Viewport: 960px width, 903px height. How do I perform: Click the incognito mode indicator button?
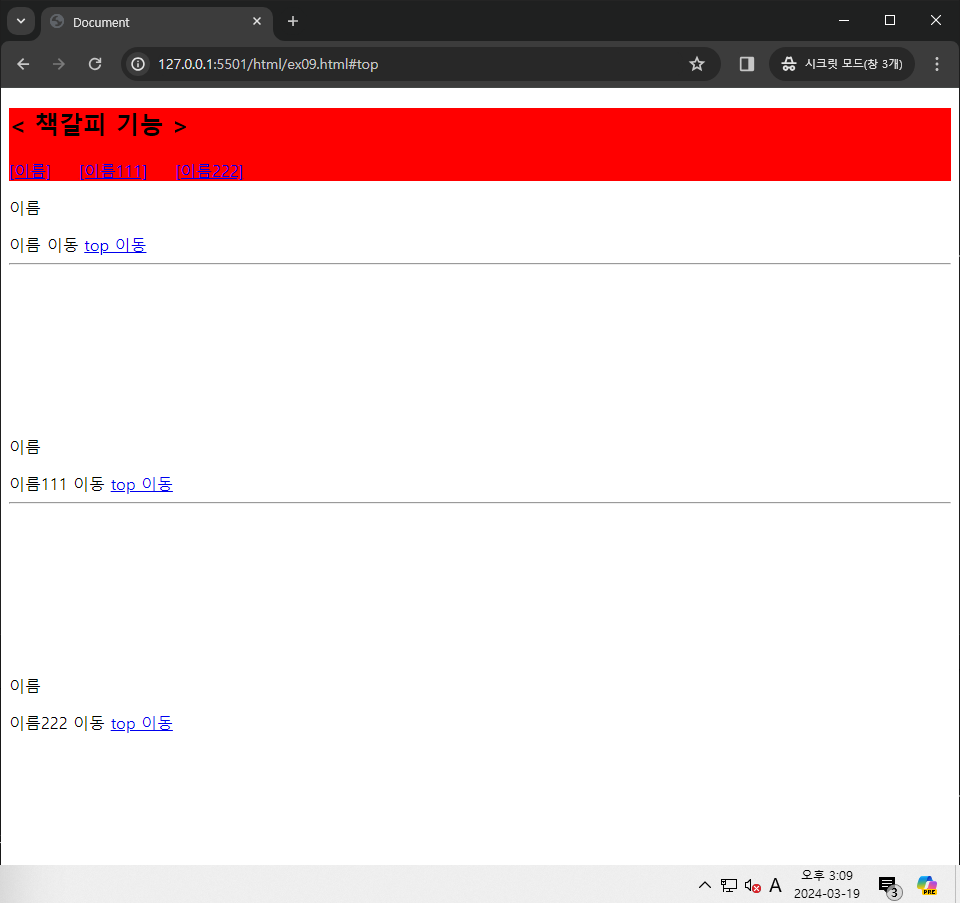pyautogui.click(x=842, y=64)
